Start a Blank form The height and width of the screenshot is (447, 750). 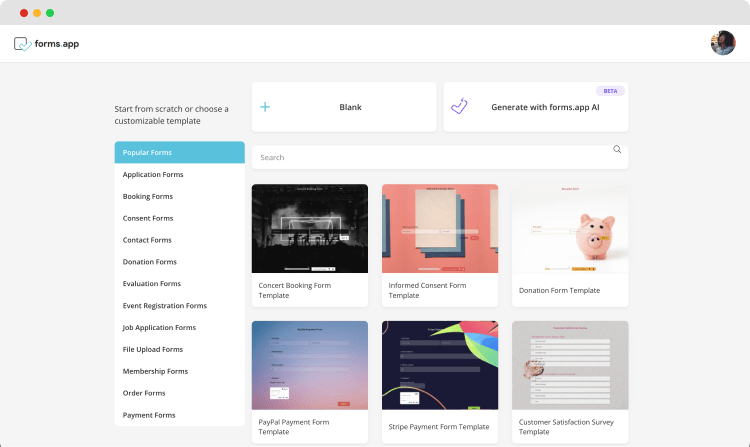coord(344,107)
